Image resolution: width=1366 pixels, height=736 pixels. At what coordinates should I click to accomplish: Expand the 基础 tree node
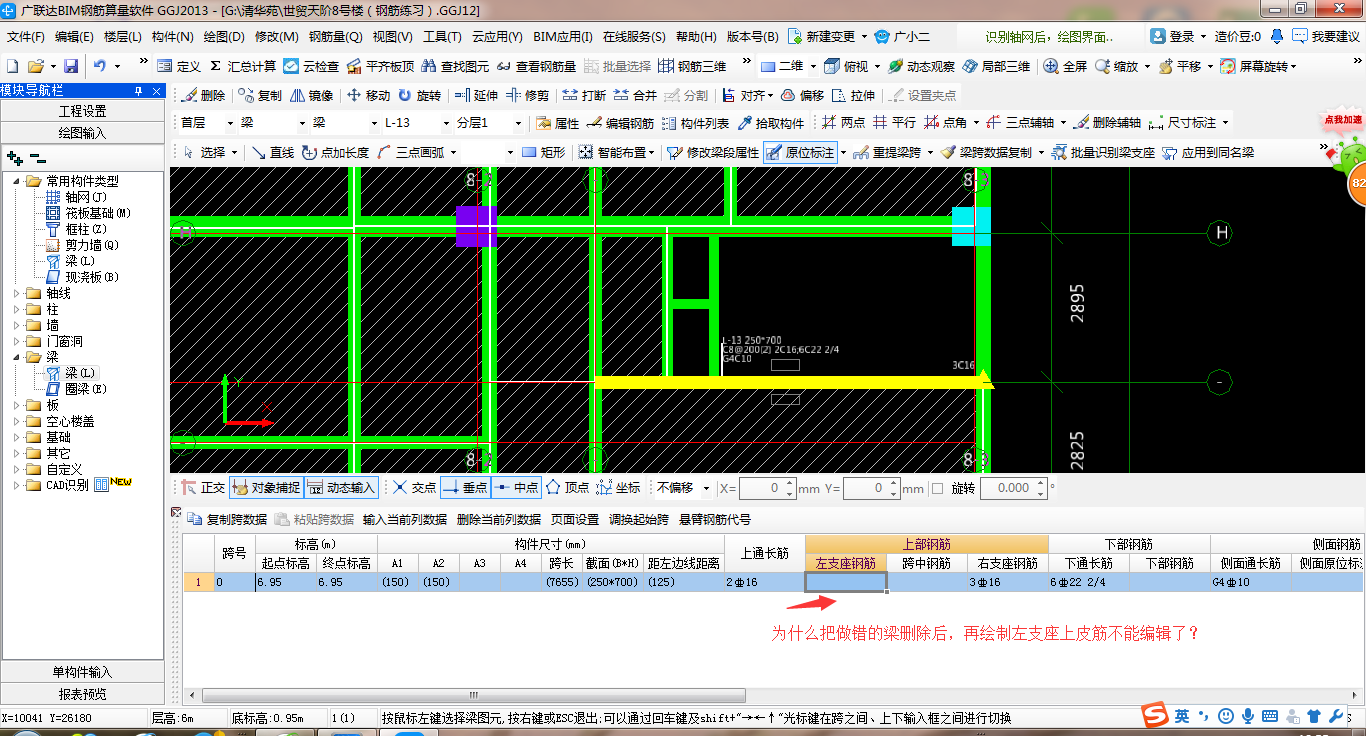[16, 437]
